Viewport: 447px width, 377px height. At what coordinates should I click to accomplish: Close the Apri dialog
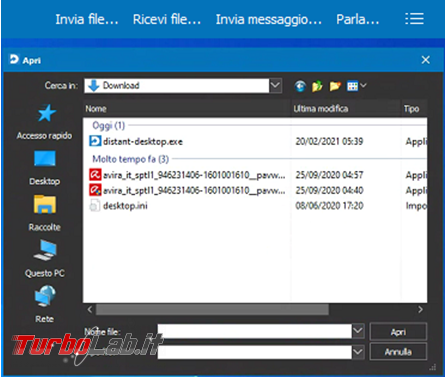[x=425, y=60]
